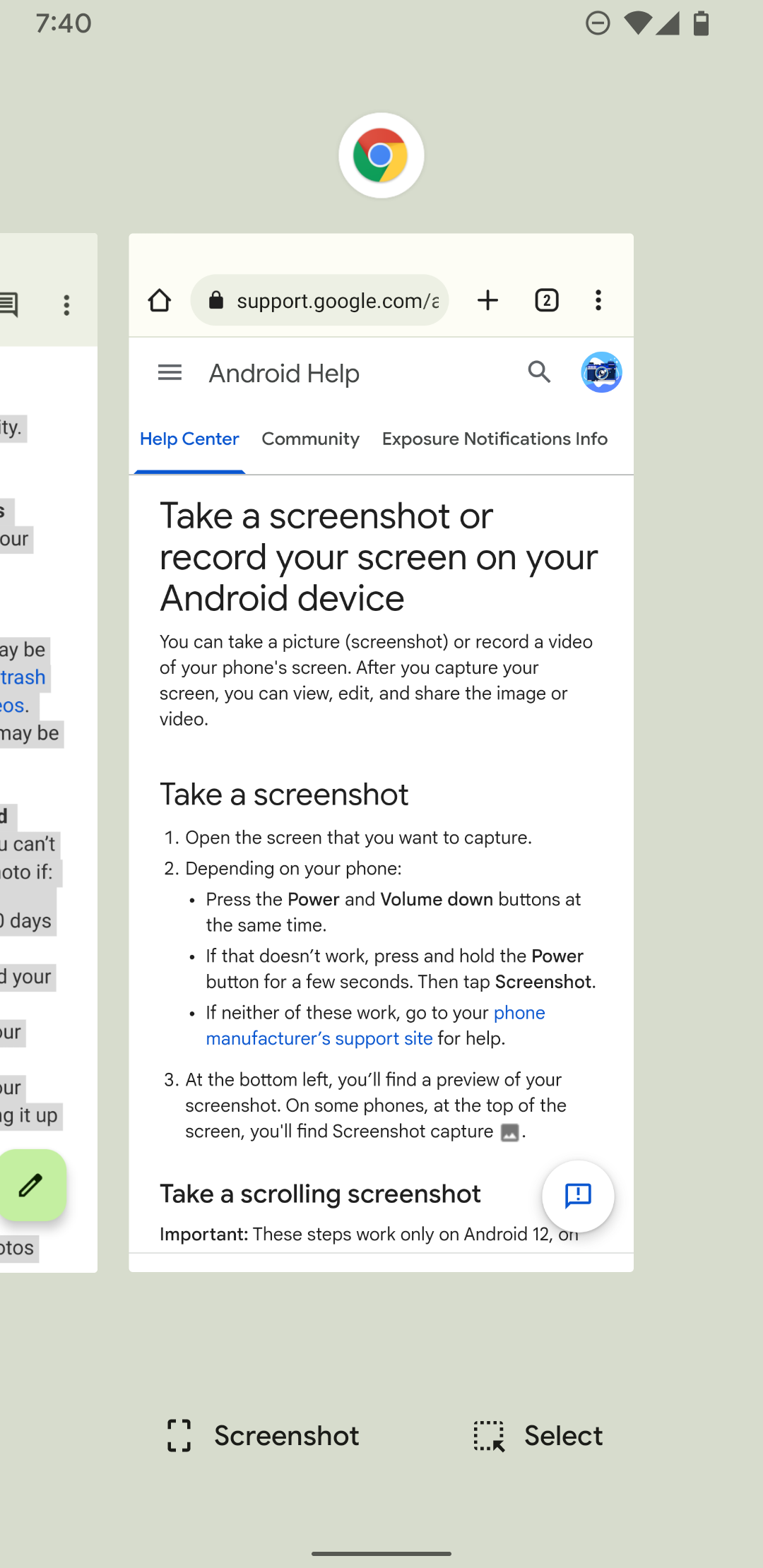The image size is (763, 1568).
Task: Tap the home icon in Chrome toolbar
Action: [160, 300]
